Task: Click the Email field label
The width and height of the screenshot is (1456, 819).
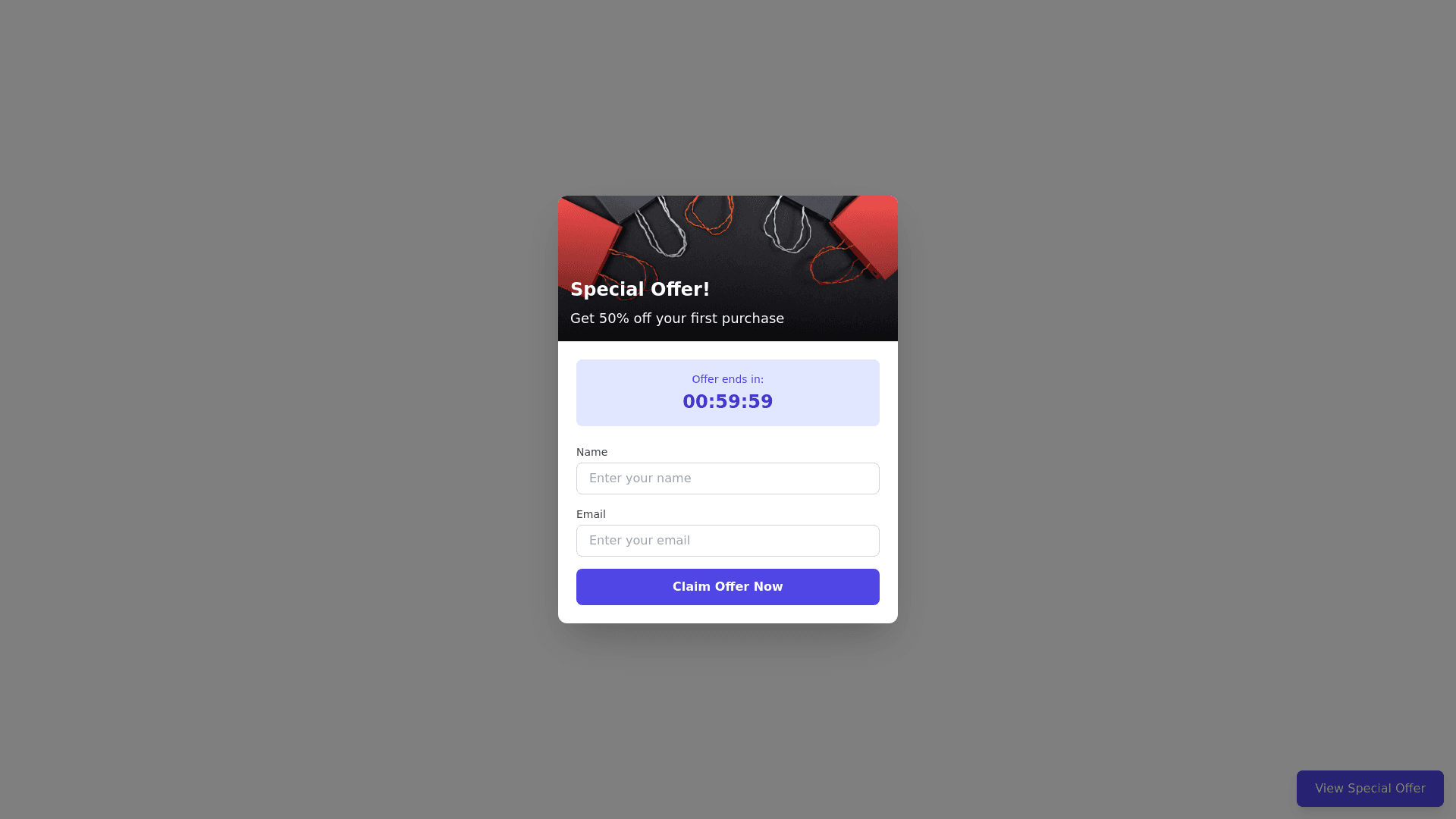Action: coord(591,514)
